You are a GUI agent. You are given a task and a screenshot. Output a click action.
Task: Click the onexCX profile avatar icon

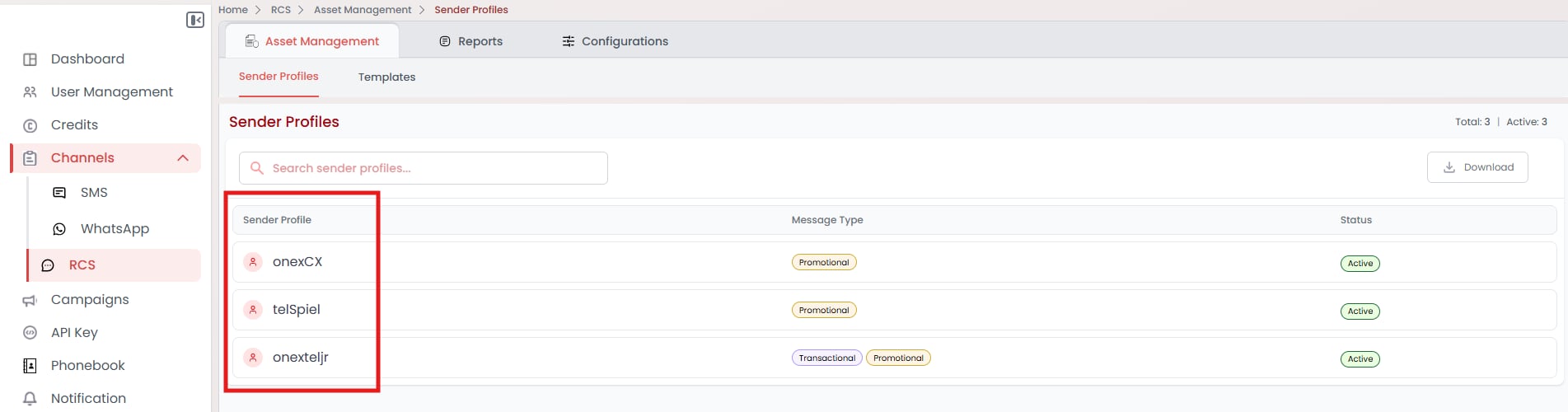253,262
